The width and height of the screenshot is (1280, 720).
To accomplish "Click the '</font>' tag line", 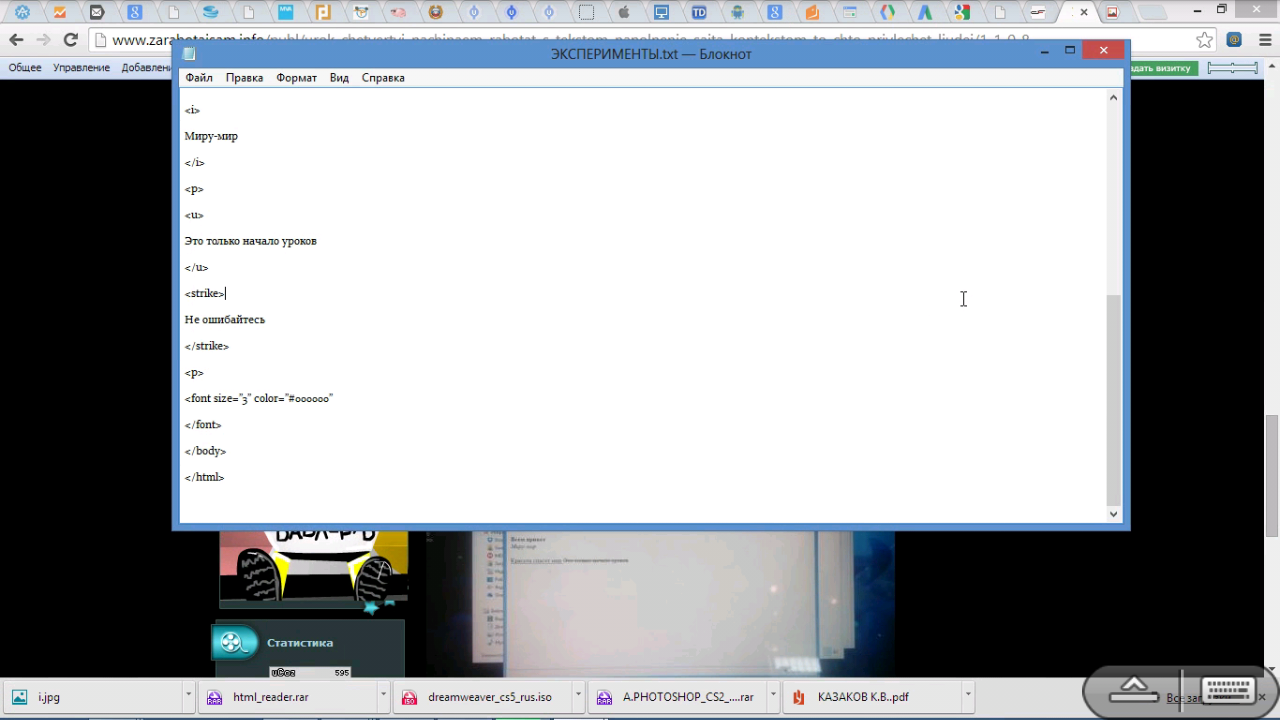I will coord(203,425).
